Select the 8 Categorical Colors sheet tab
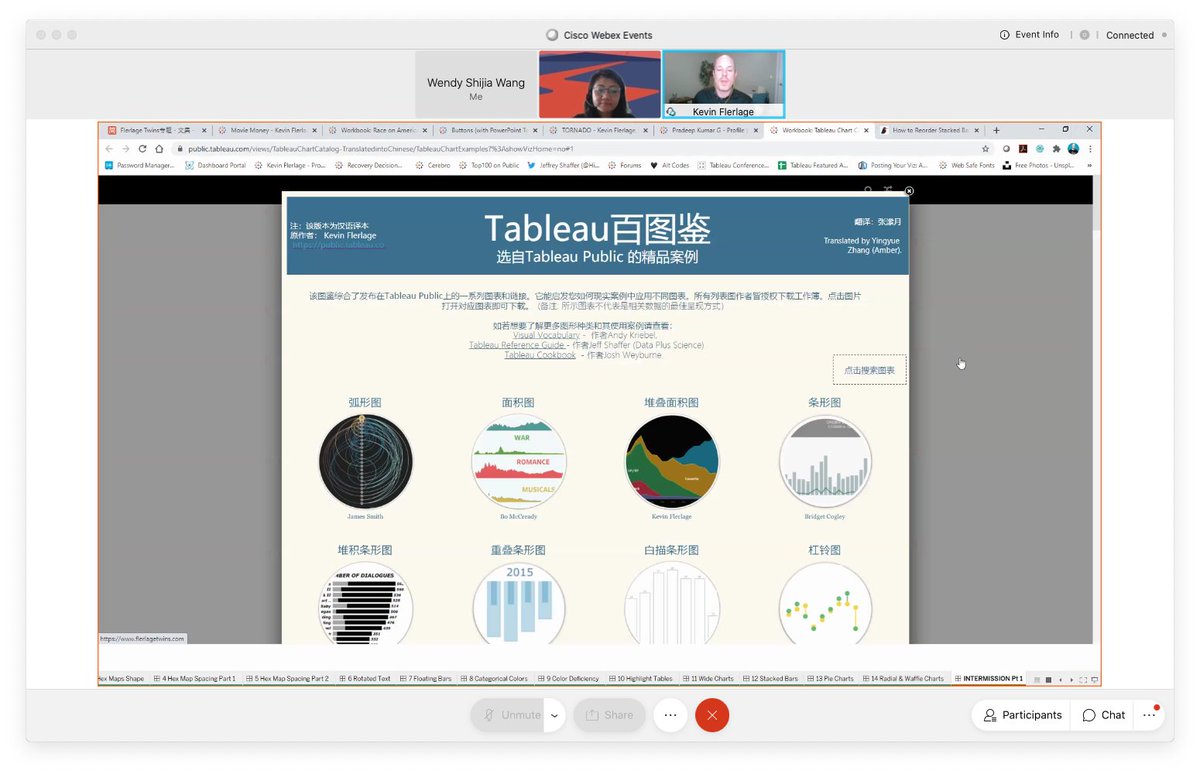The width and height of the screenshot is (1200, 774). pyautogui.click(x=493, y=678)
